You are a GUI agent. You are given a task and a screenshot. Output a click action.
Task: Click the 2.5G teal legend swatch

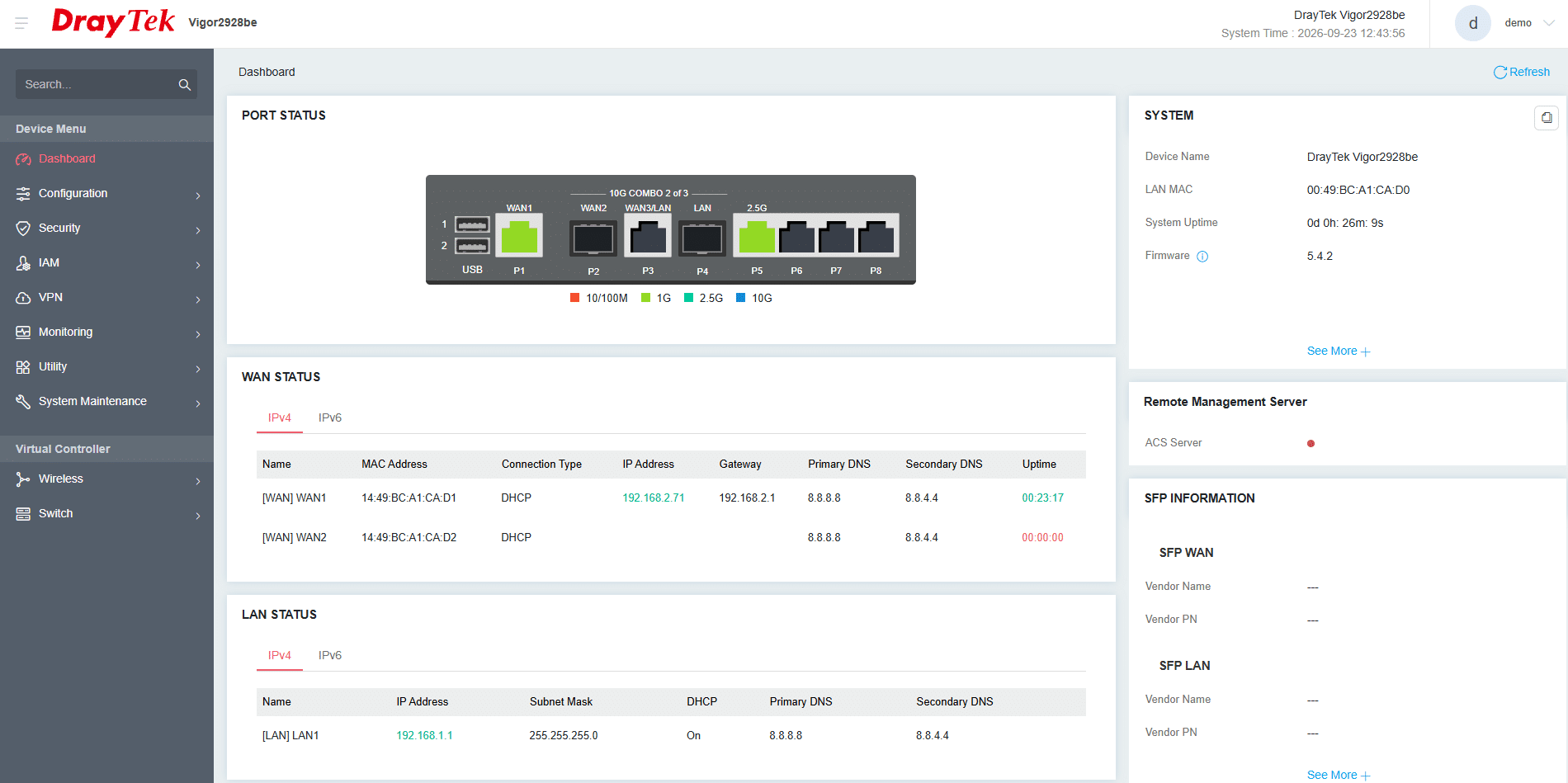click(688, 298)
